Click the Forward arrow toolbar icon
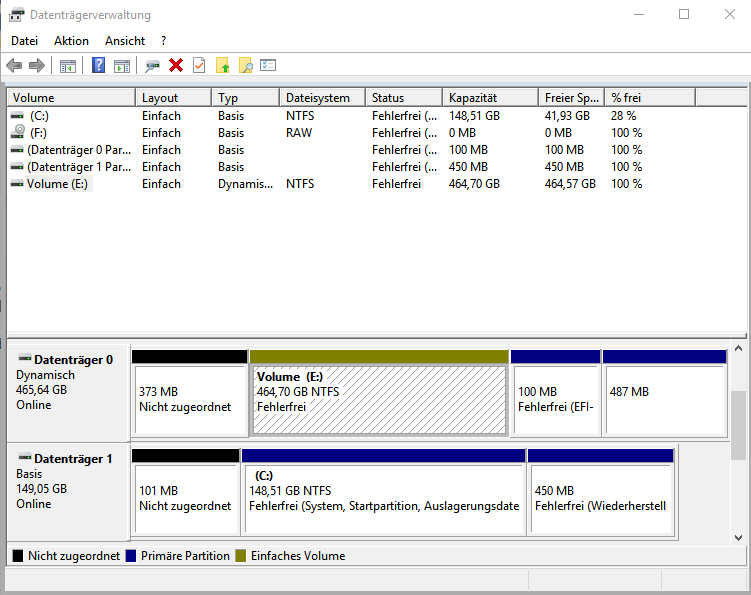Screen dimensions: 751x595 click(37, 65)
